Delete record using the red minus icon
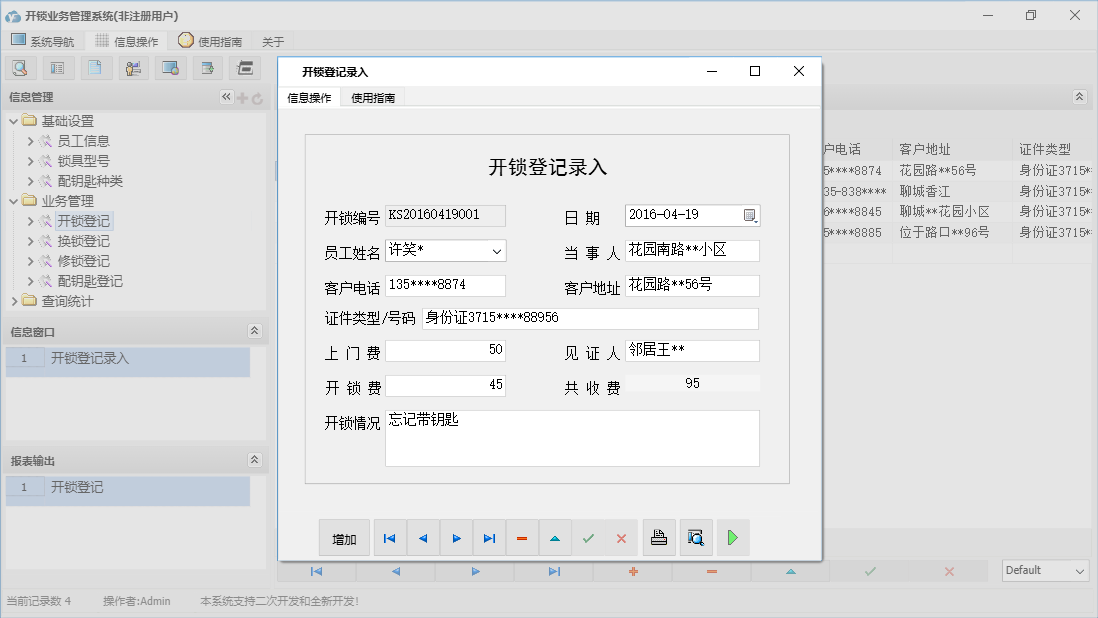 pyautogui.click(x=521, y=537)
